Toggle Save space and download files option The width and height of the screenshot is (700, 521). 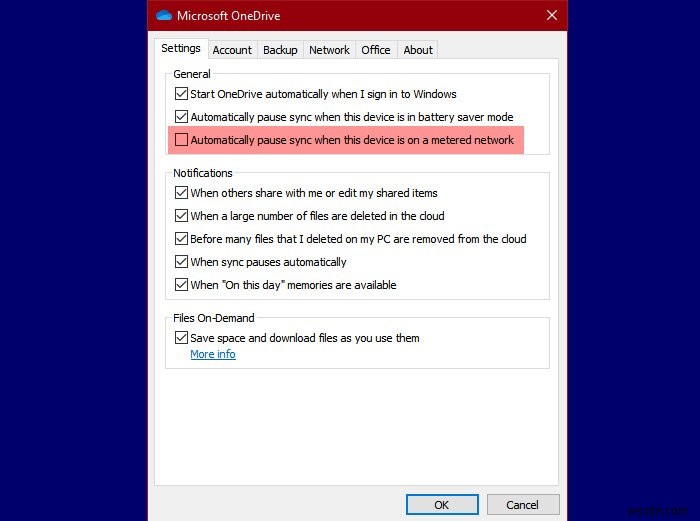tap(181, 338)
